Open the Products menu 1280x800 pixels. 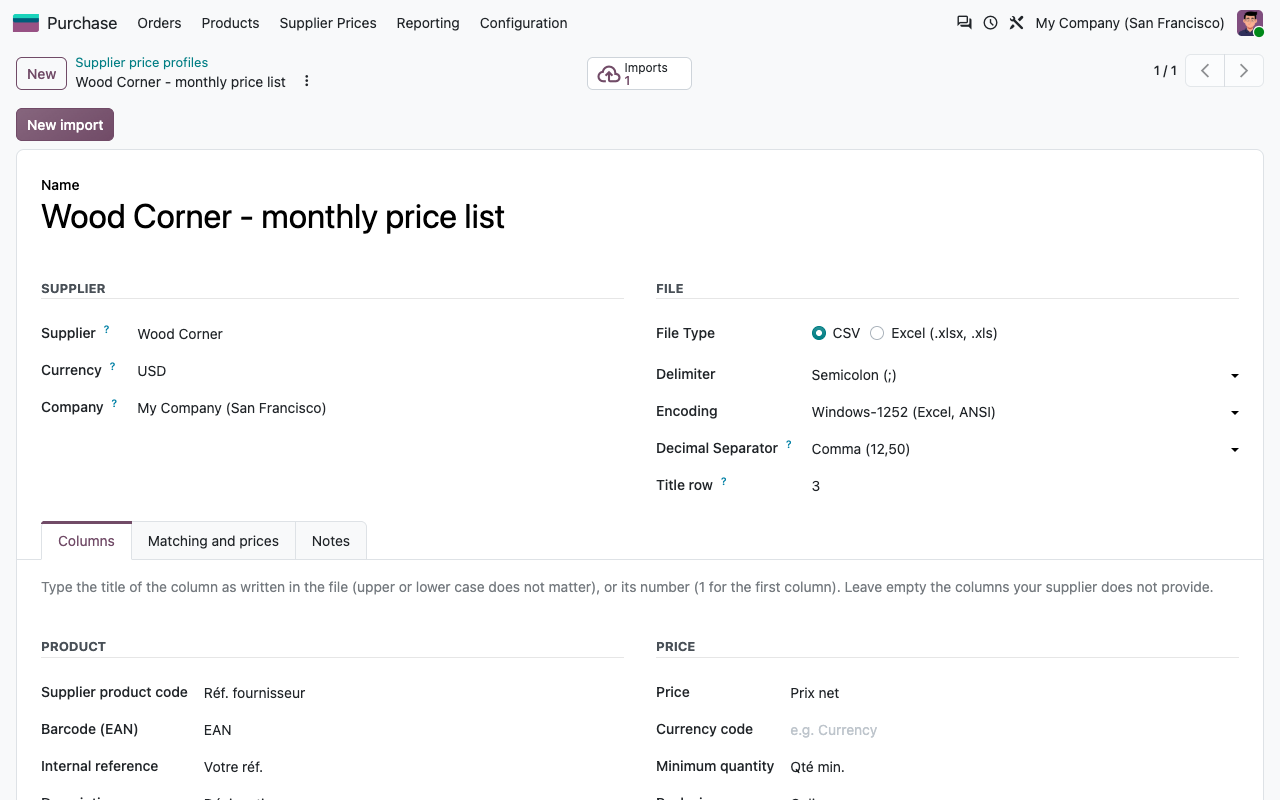pos(230,23)
